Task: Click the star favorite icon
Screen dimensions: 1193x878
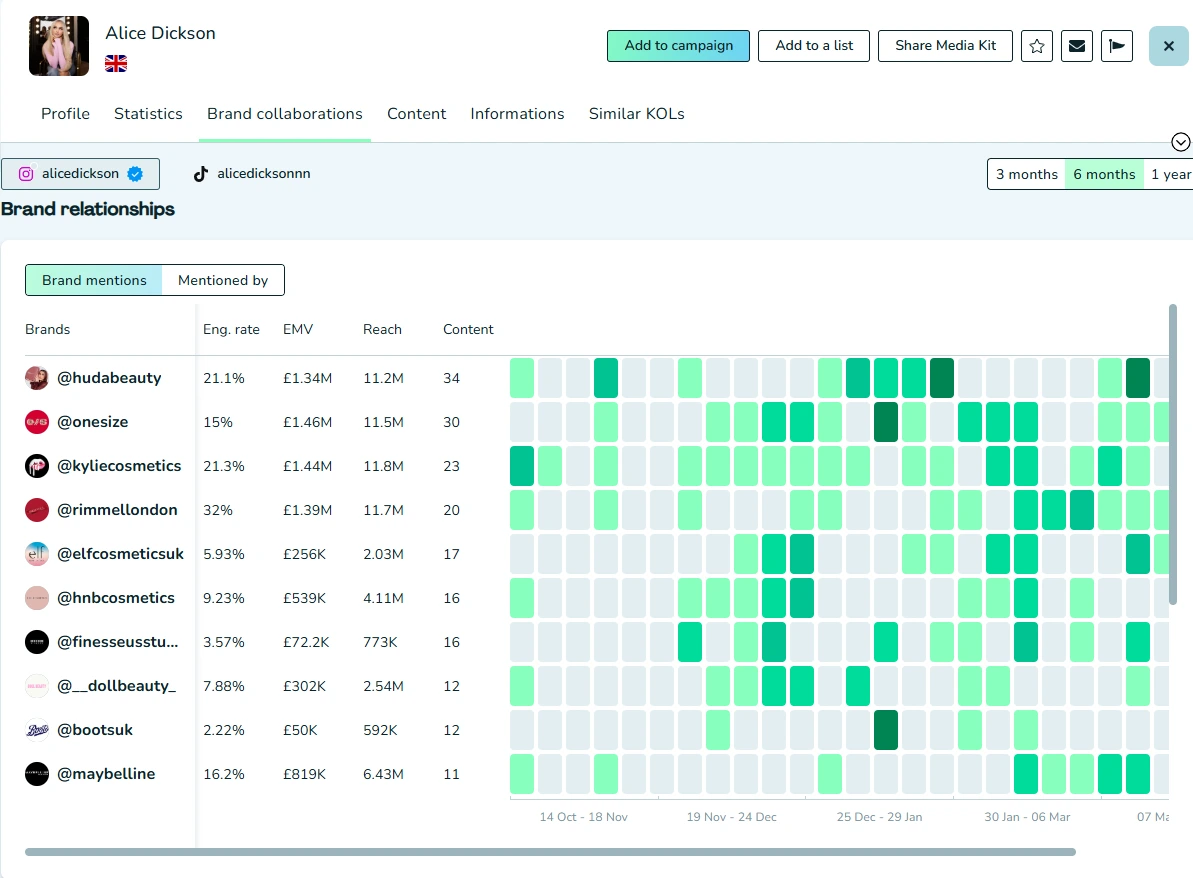Action: point(1036,46)
